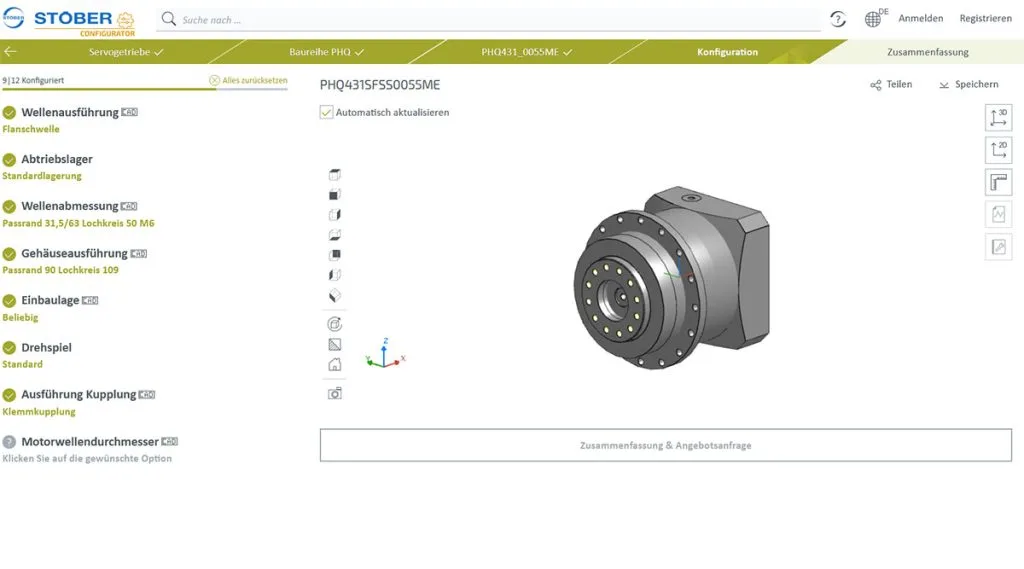Click the XYZ axis orientation gizmo
Screen dimensions: 1024x569
pos(385,353)
